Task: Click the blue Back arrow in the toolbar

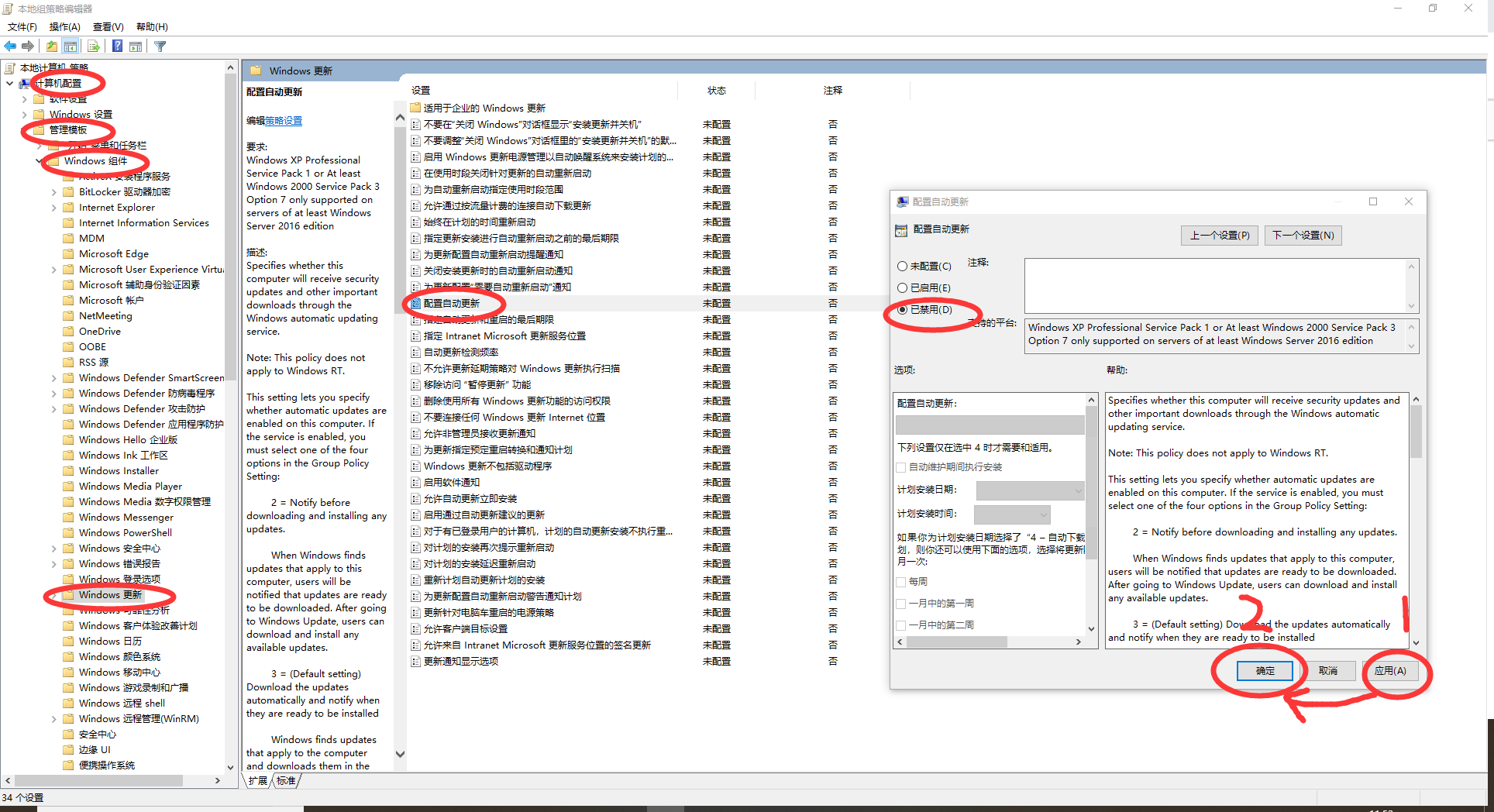Action: (10, 46)
